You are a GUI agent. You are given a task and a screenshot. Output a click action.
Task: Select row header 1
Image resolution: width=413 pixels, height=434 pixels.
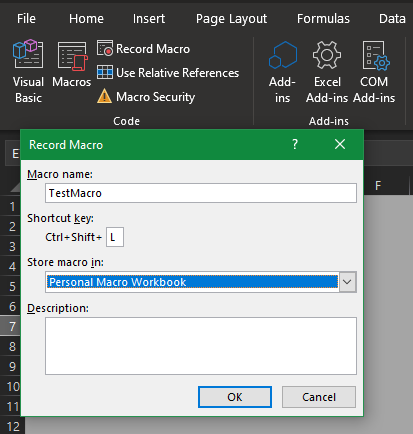click(12, 207)
